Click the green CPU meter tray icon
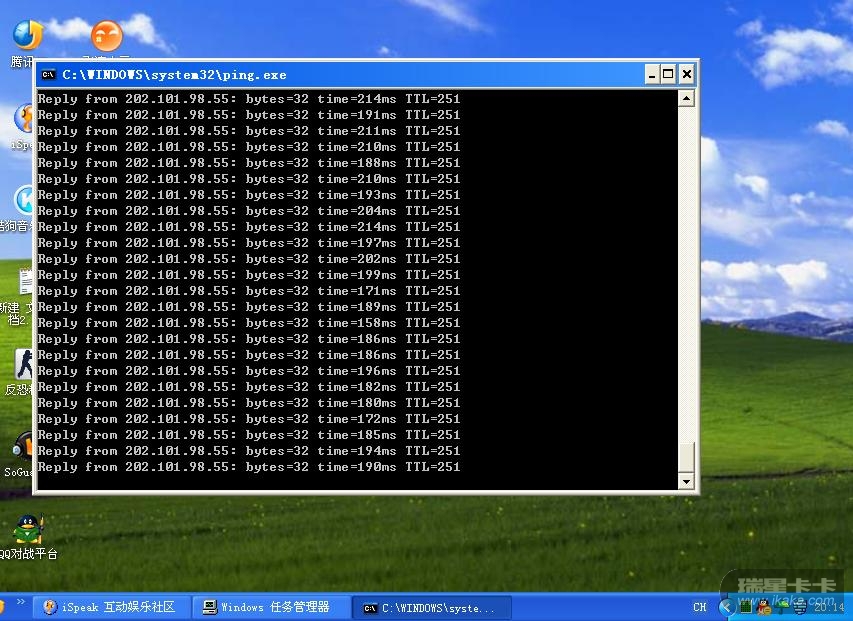 746,607
